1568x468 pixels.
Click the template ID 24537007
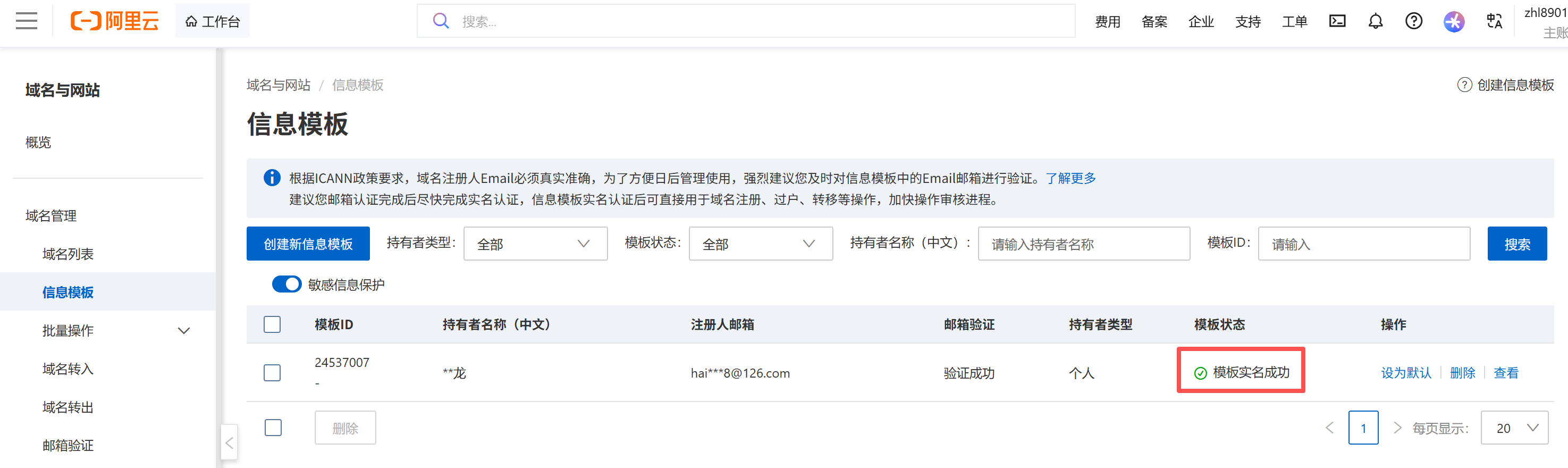(x=342, y=363)
